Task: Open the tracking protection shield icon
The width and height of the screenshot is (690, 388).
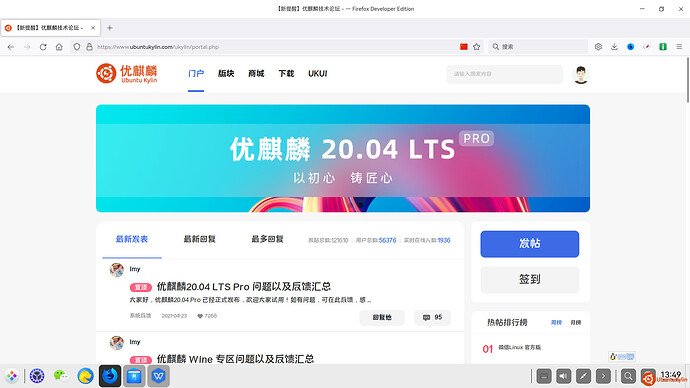Action: 77,47
